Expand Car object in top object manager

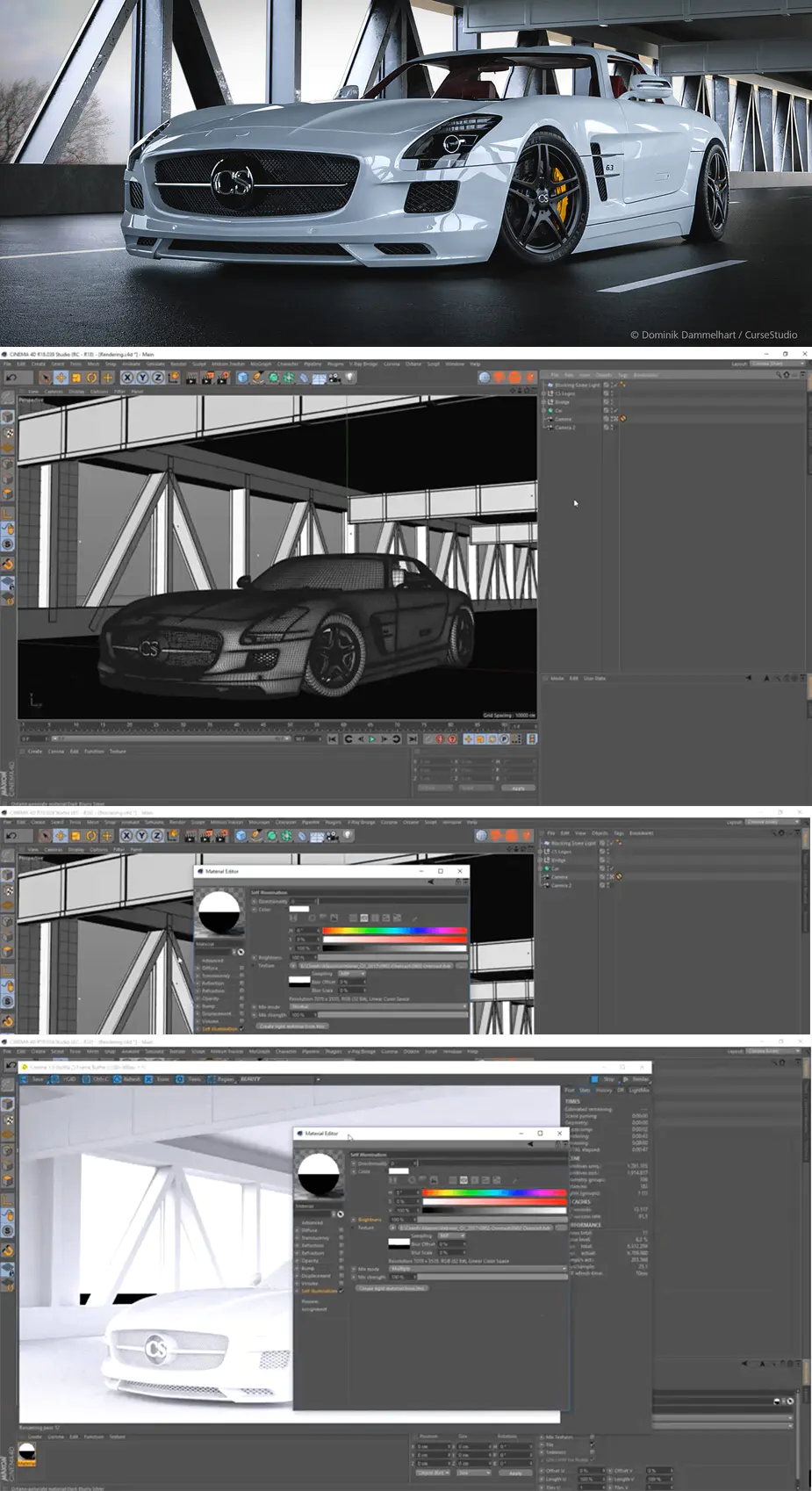click(x=543, y=411)
